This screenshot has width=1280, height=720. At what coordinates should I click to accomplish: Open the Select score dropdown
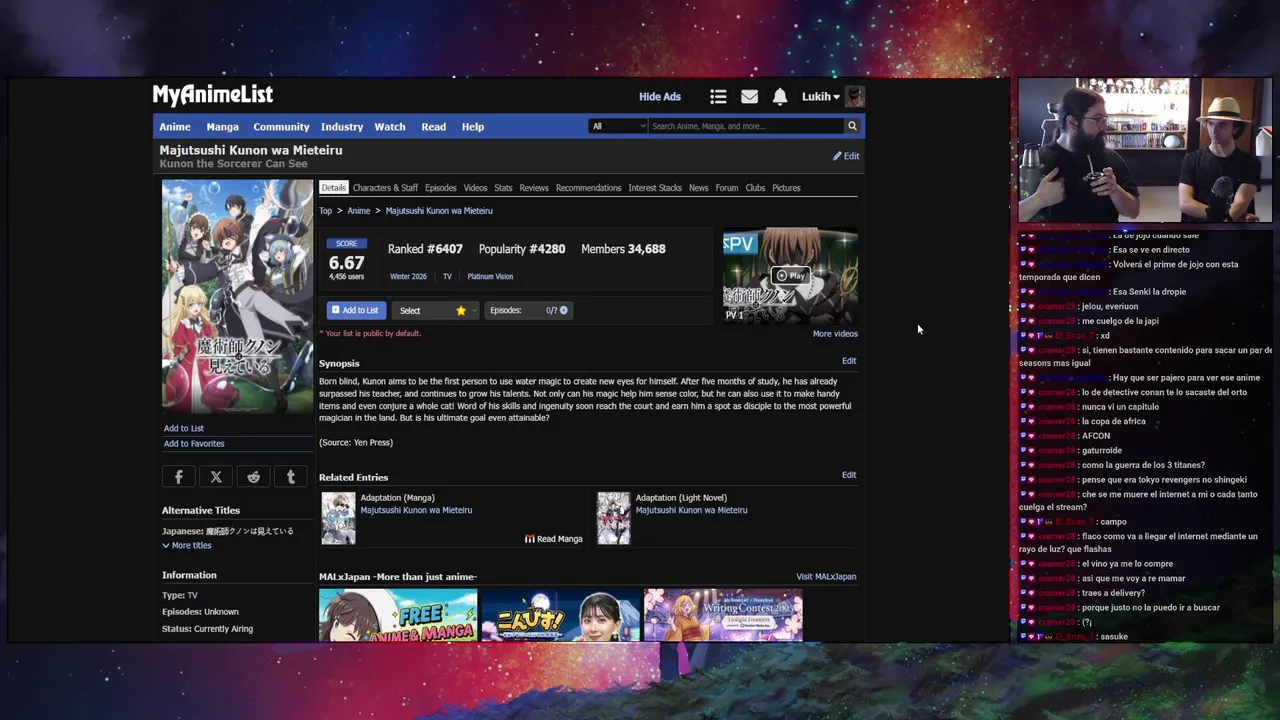pyautogui.click(x=434, y=311)
